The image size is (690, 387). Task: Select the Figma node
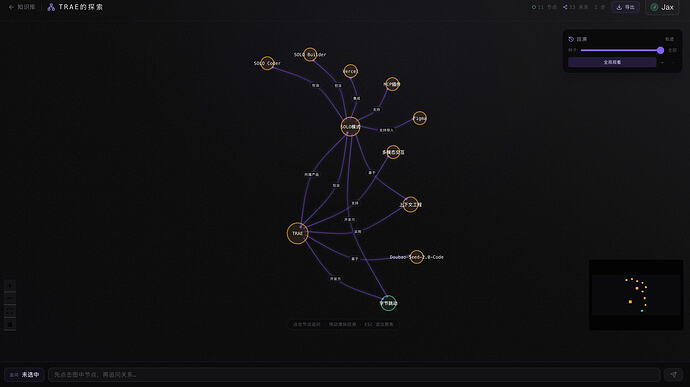(419, 118)
